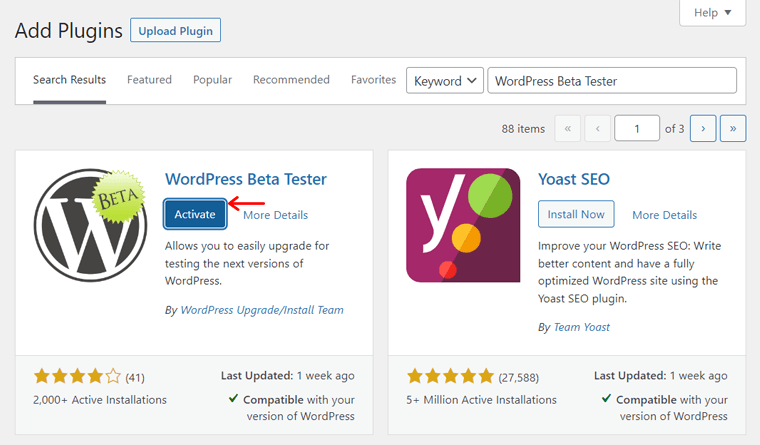Screen dimensions: 760x445
Task: Click the current page number field
Action: 636,128
